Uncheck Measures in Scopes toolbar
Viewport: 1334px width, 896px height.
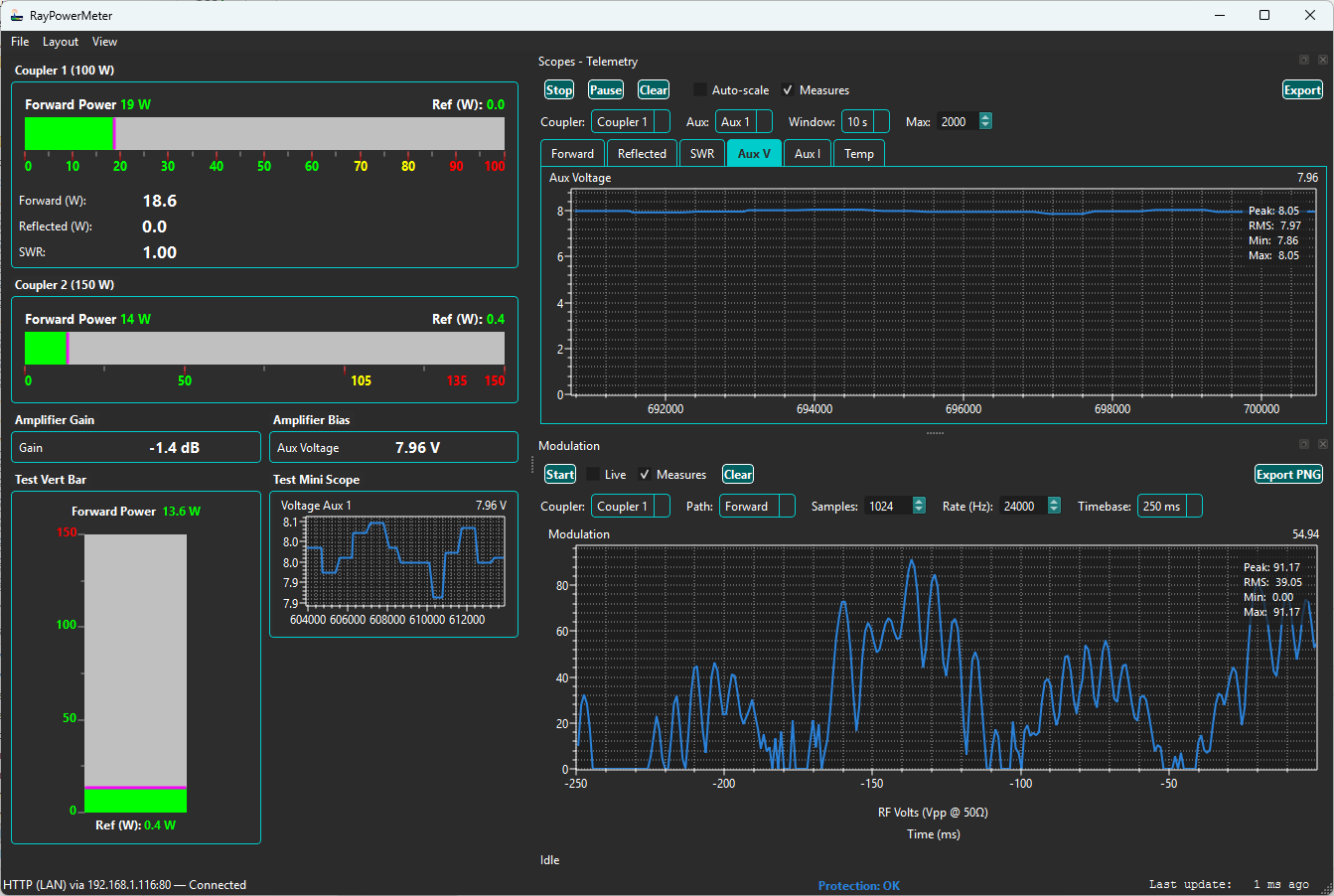788,90
